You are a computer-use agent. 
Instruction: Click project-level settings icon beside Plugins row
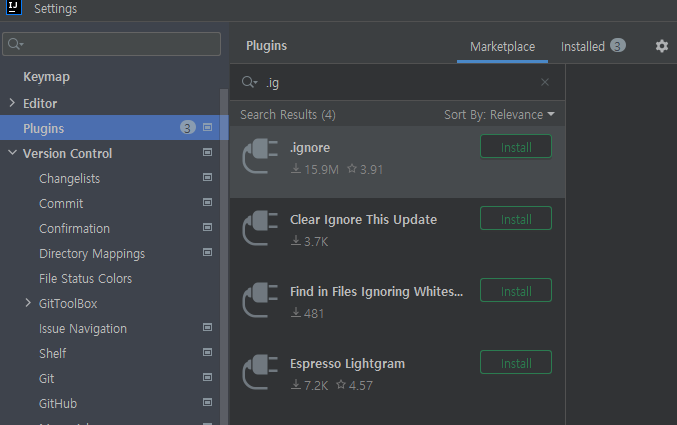(207, 127)
